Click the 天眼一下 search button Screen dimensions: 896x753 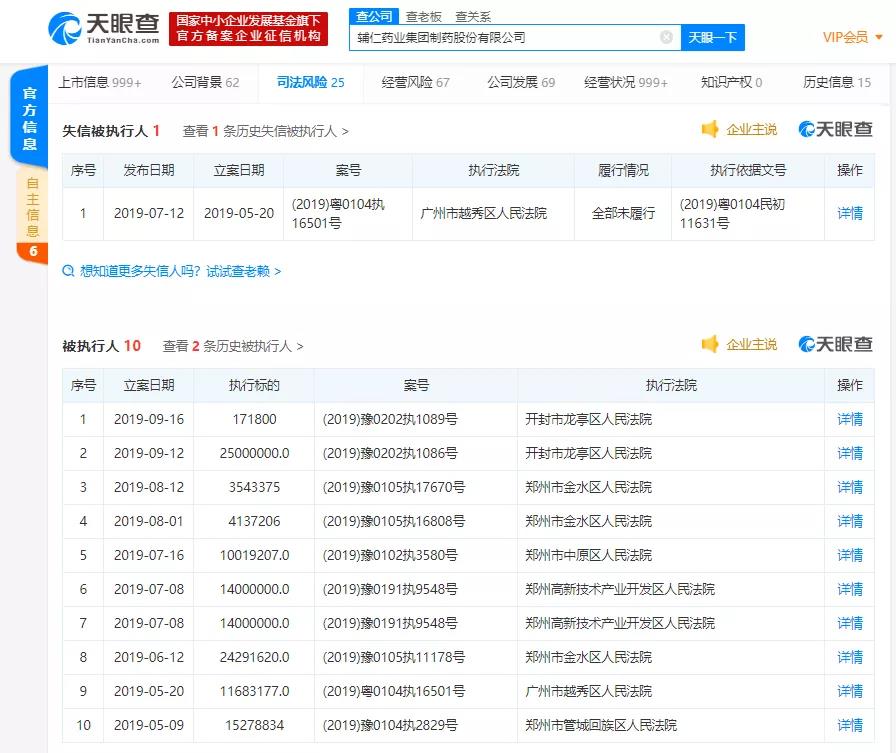coord(712,36)
